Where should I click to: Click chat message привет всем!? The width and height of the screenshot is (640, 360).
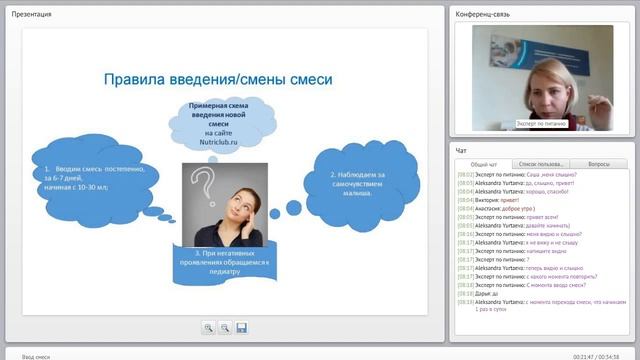[x=542, y=217]
